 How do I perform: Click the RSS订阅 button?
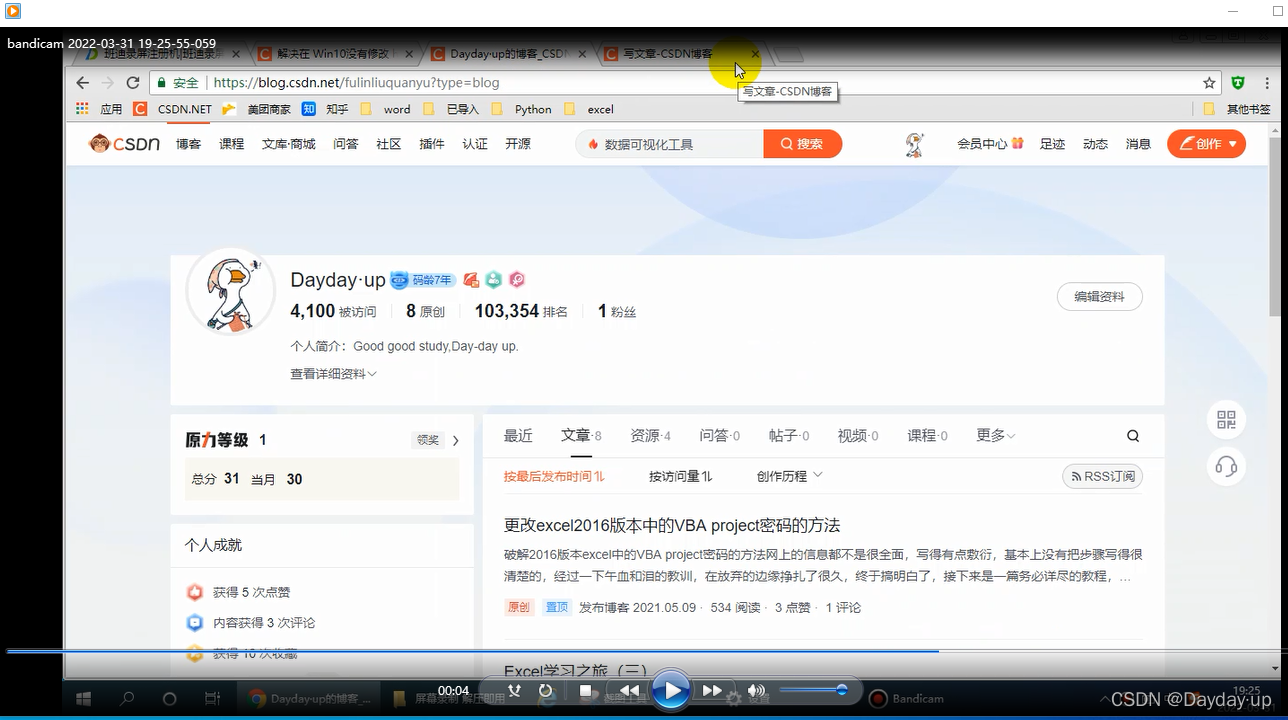pos(1102,477)
